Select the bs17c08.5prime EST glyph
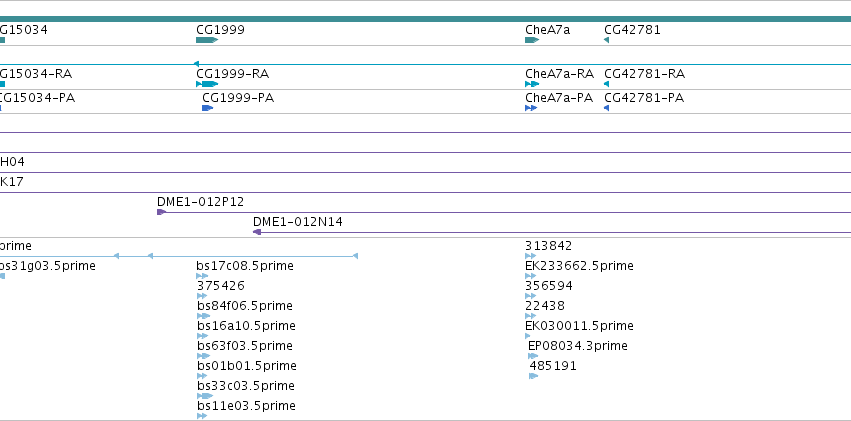 [x=202, y=276]
